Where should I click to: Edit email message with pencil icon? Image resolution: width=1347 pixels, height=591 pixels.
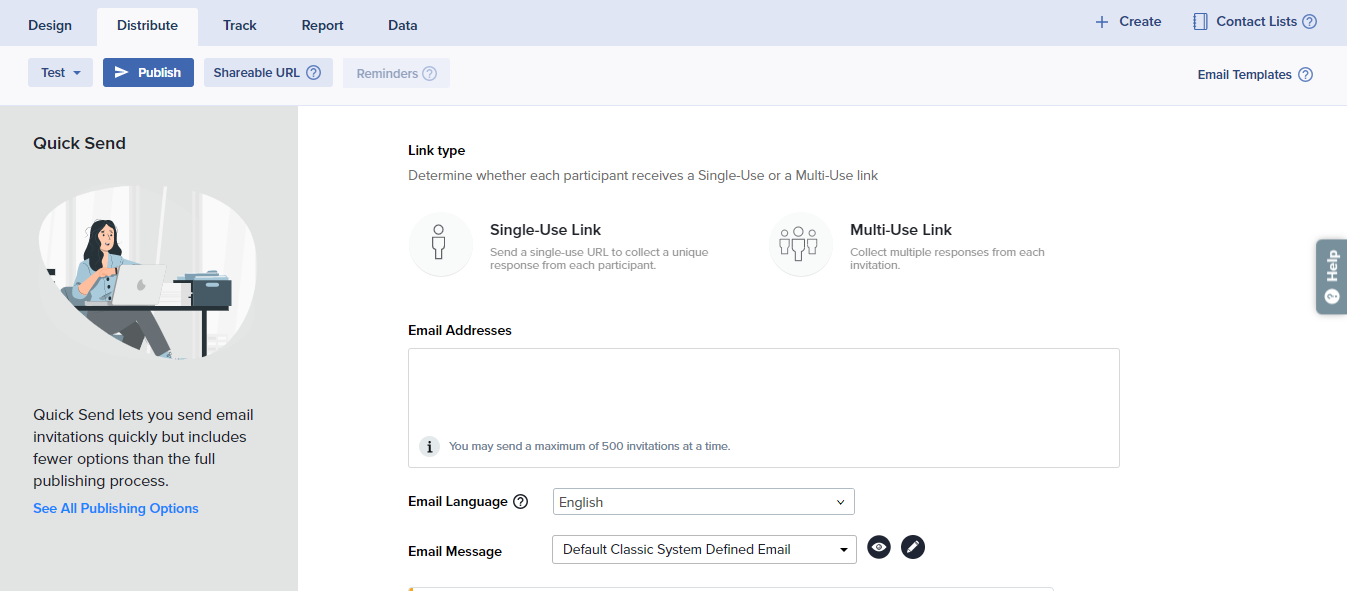[913, 548]
